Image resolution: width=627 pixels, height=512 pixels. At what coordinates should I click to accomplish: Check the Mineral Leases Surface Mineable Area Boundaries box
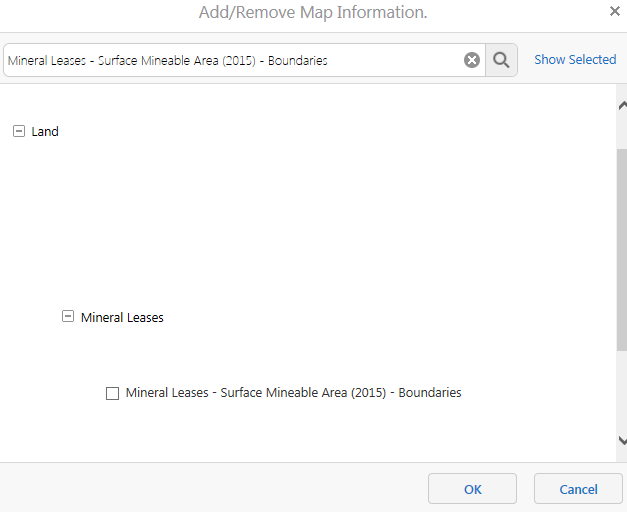112,393
